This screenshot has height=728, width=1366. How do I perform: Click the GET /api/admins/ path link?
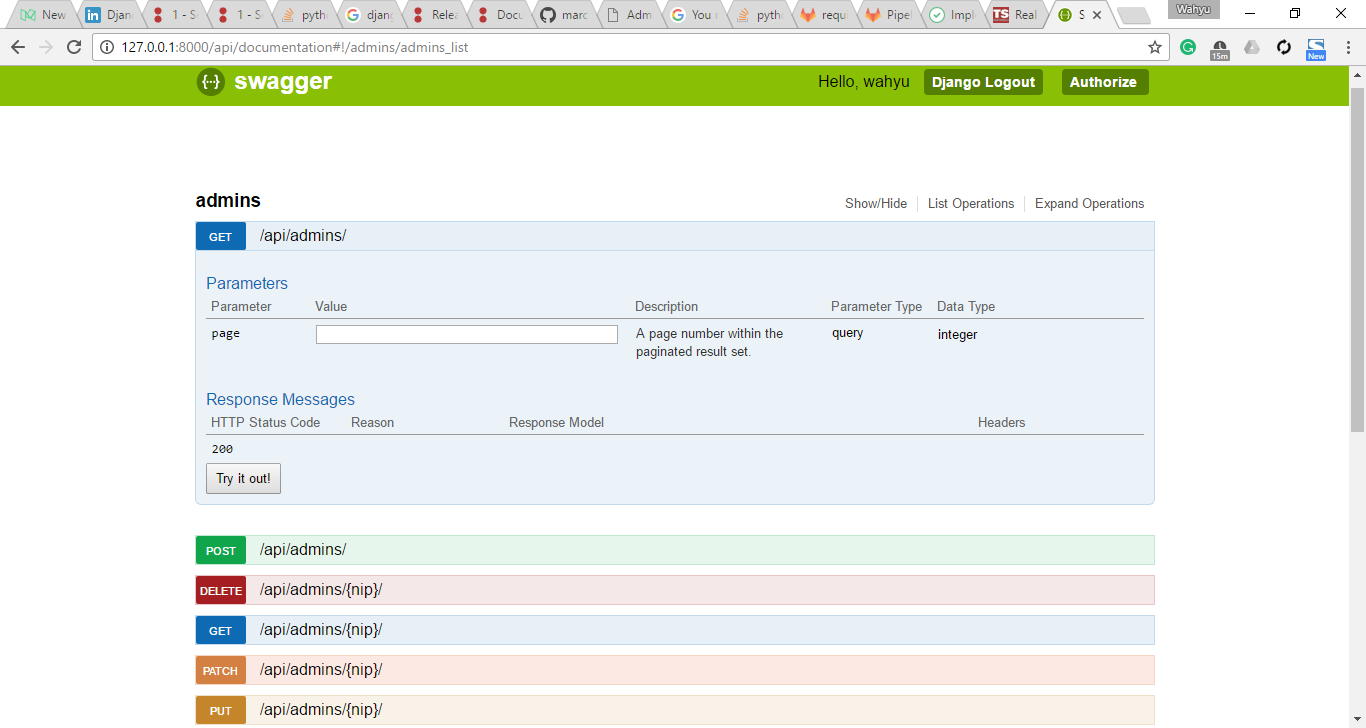(303, 236)
